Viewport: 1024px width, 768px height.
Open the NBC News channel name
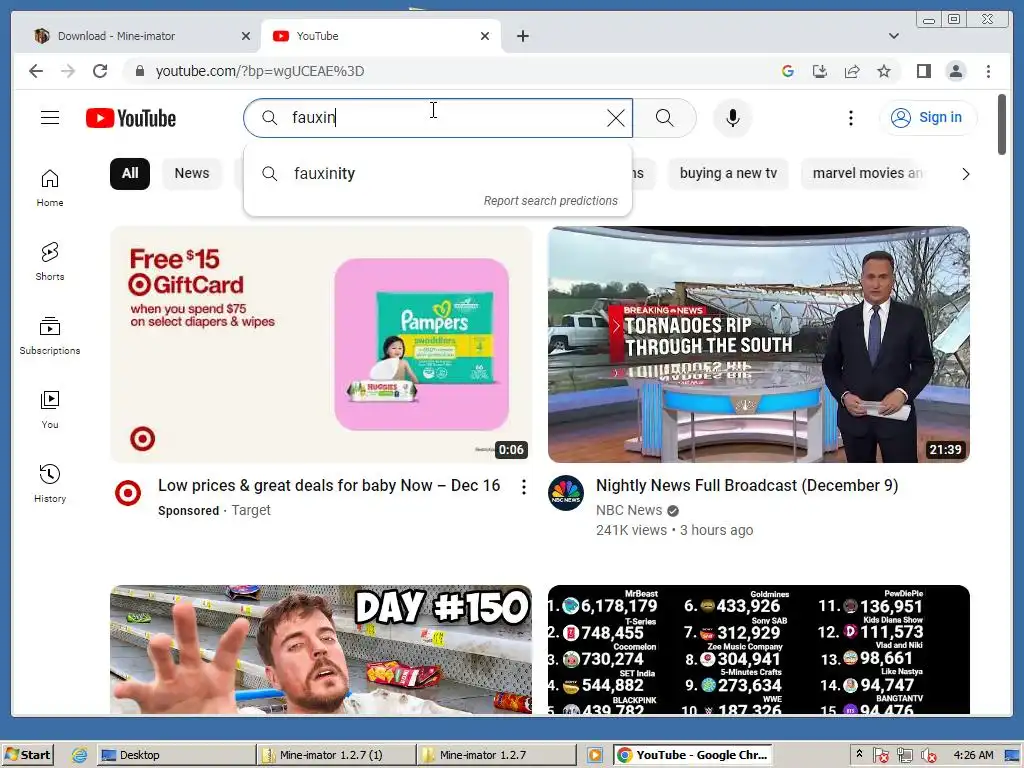click(629, 511)
